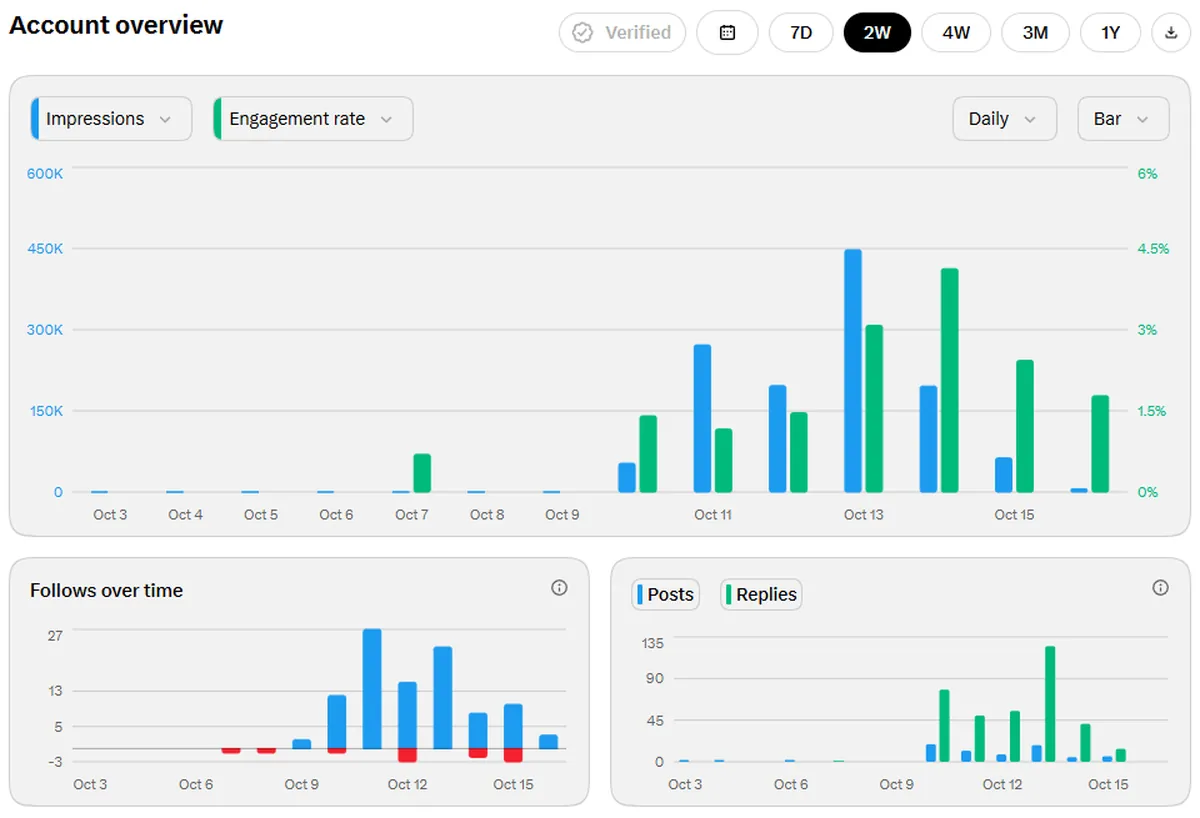Click the Verified badge button

622,32
